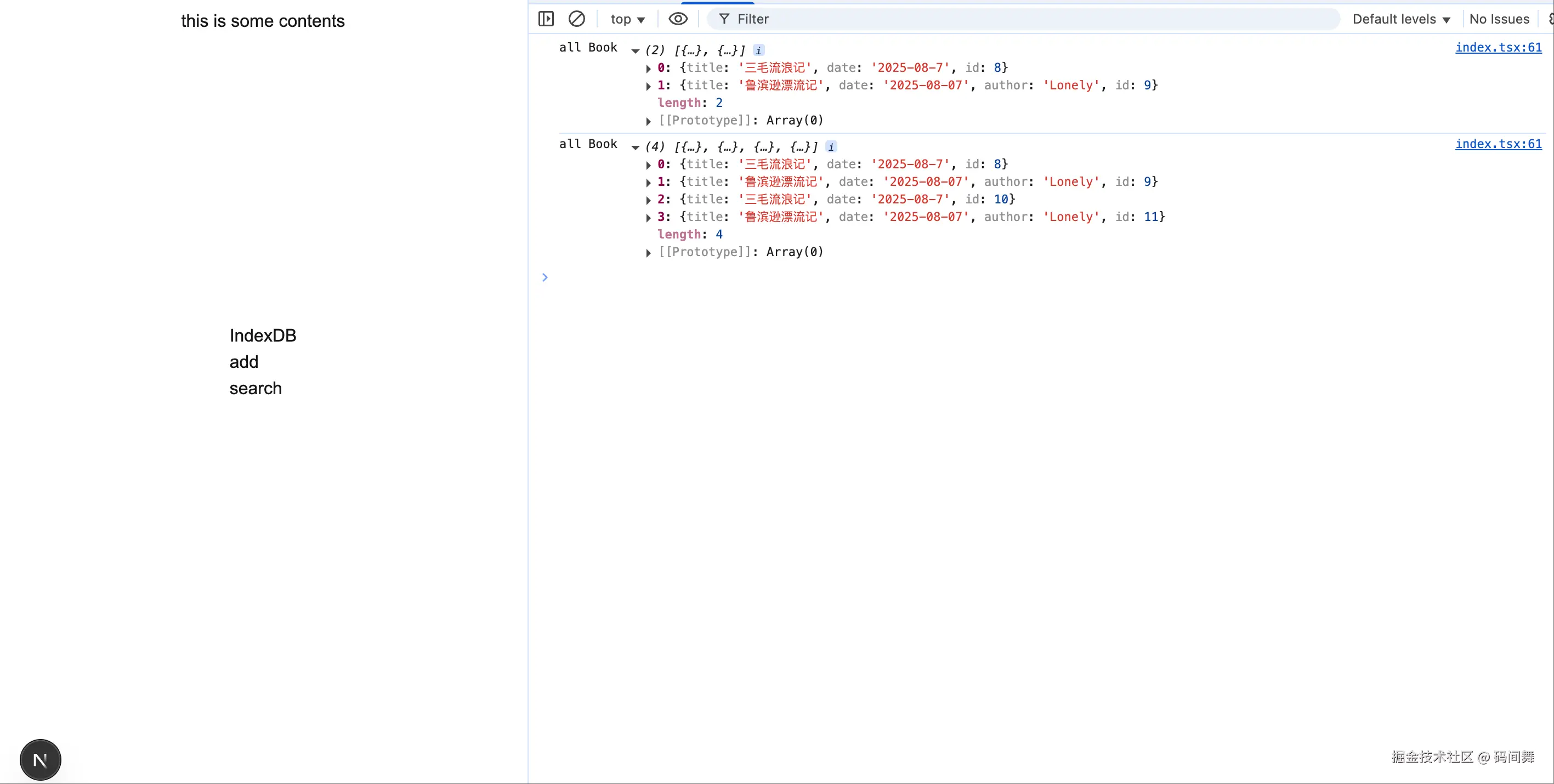This screenshot has height=784, width=1554.
Task: Click info icon beside the (4) array summary
Action: [x=831, y=147]
